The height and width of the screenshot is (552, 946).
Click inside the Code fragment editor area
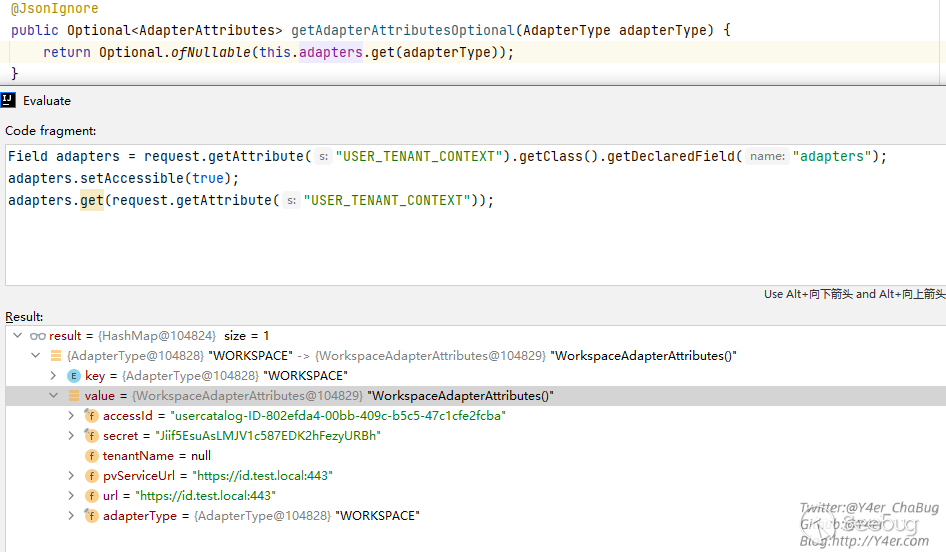[475, 215]
